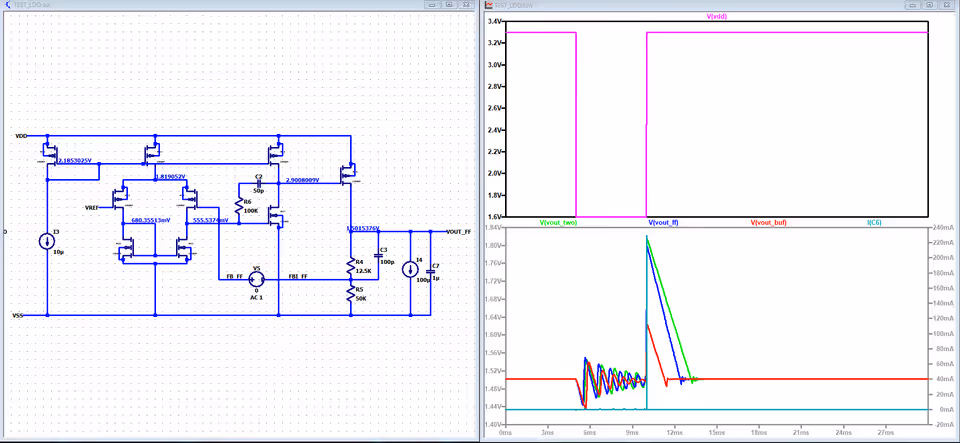Click the red V(vout_buf) trace label

(768, 222)
